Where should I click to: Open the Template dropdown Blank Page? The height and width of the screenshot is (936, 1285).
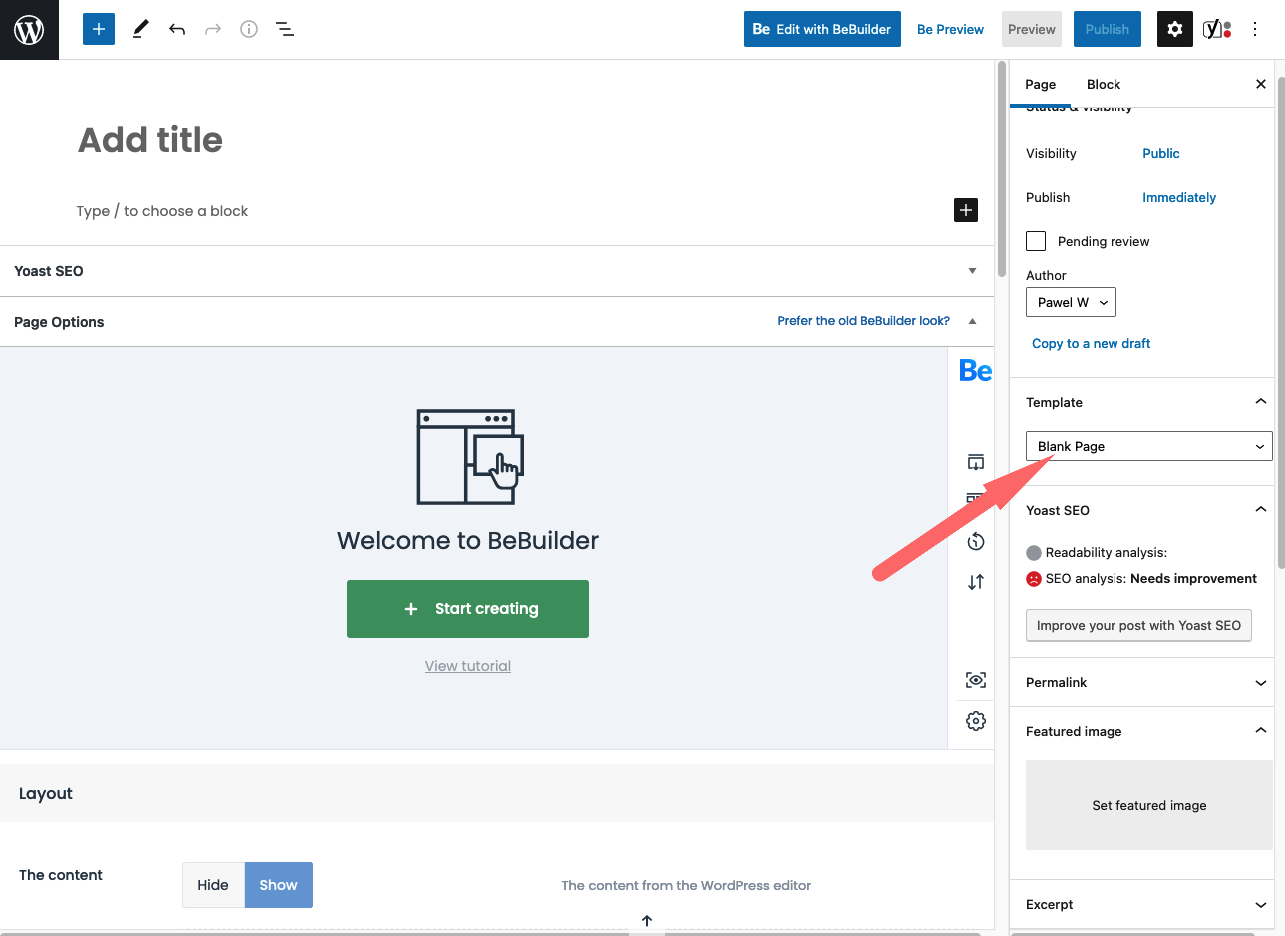(x=1149, y=446)
